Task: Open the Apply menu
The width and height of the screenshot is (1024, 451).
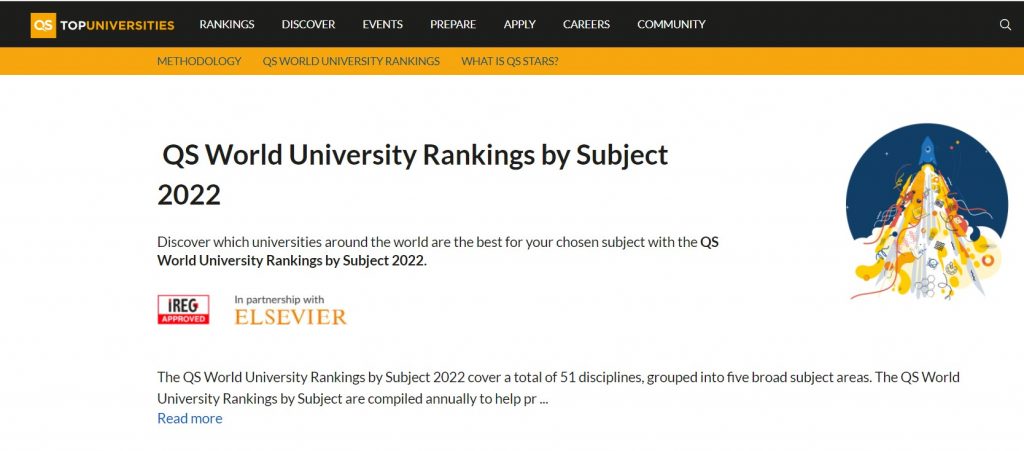Action: [520, 24]
